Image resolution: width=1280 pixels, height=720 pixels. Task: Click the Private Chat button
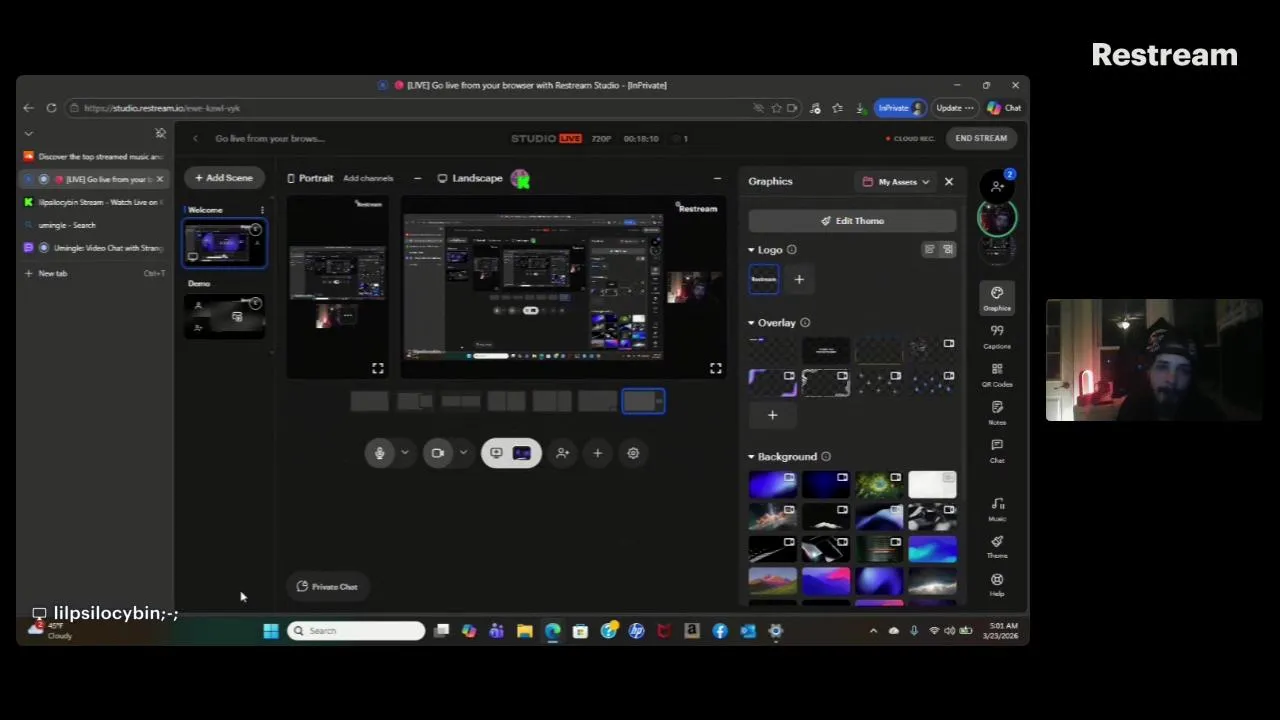327,587
